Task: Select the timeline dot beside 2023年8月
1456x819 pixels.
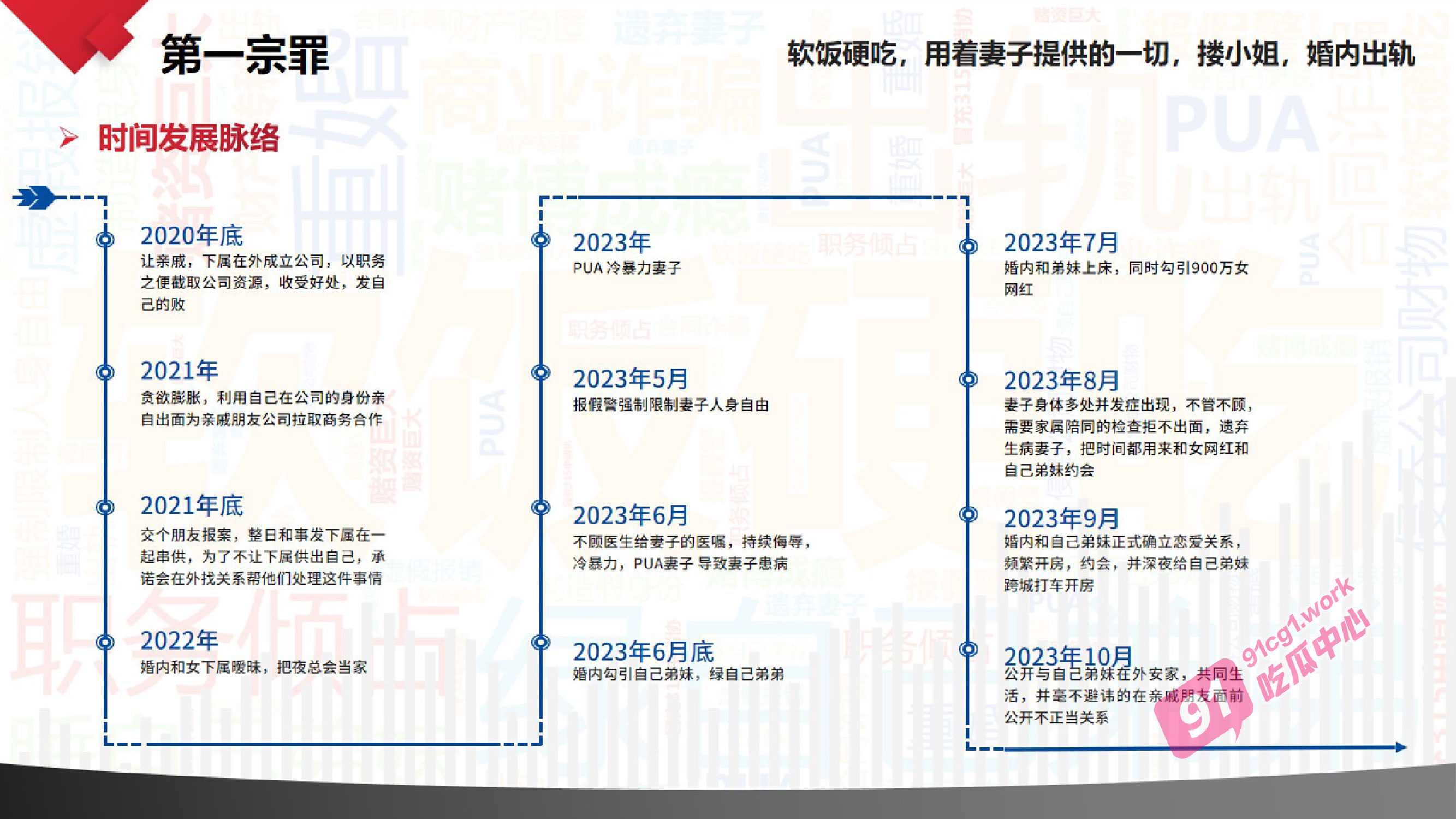Action: click(969, 379)
